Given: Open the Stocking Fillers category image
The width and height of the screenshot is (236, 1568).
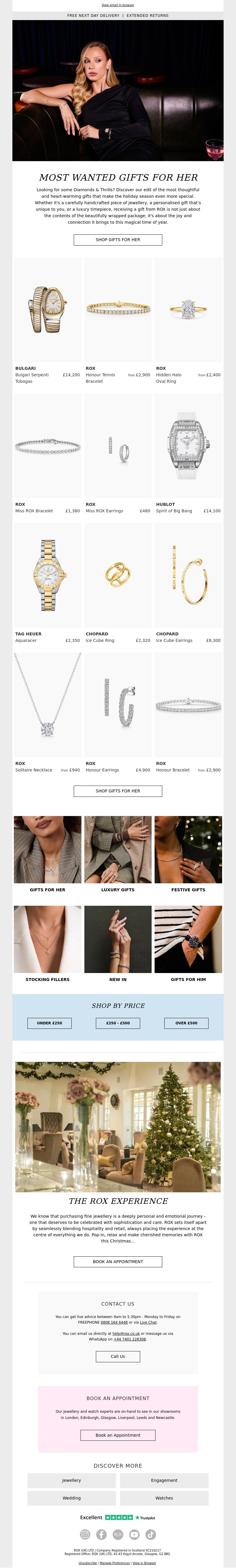Looking at the screenshot, I should click(47, 939).
